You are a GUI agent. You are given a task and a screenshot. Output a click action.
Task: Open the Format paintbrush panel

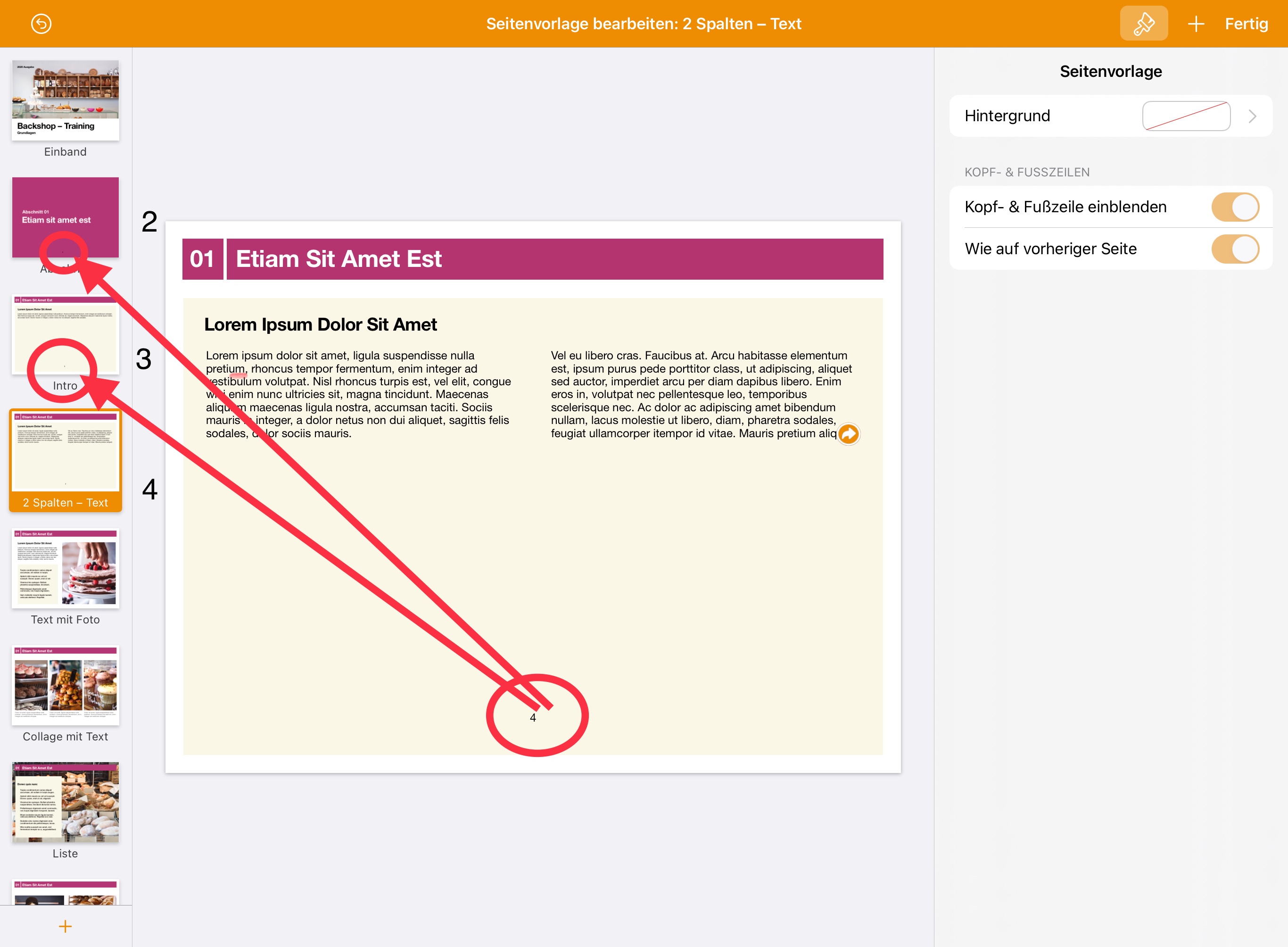pyautogui.click(x=1143, y=24)
